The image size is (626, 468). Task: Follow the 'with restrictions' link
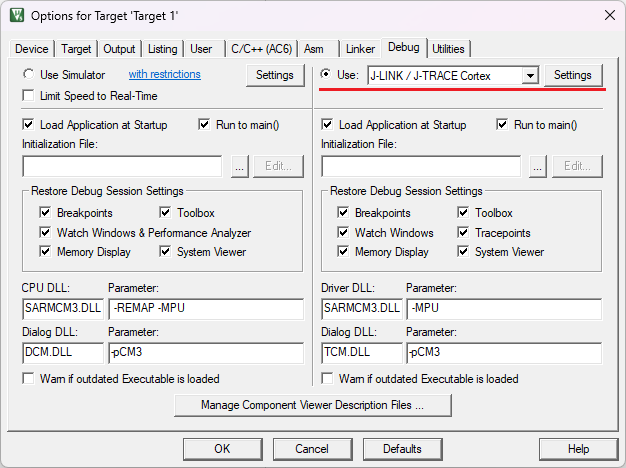point(164,75)
